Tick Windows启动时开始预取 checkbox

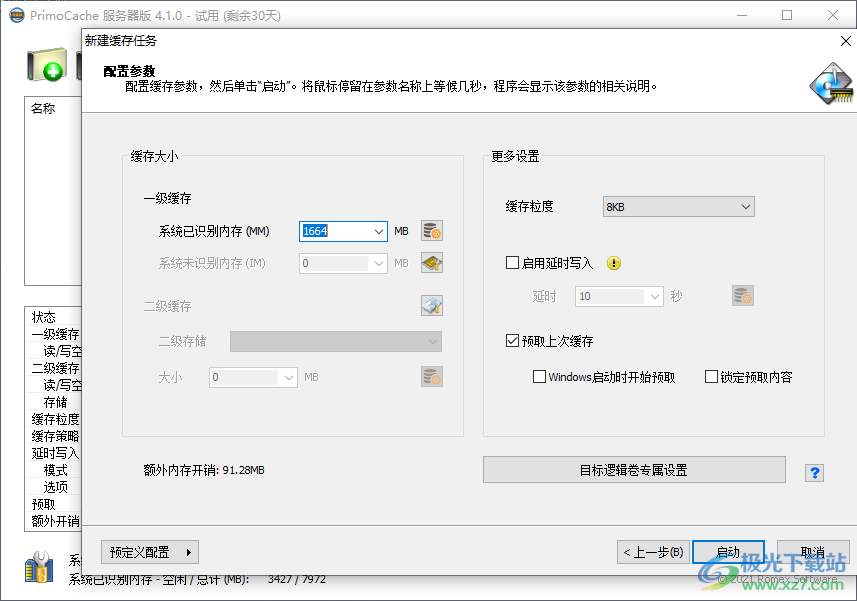coord(539,376)
